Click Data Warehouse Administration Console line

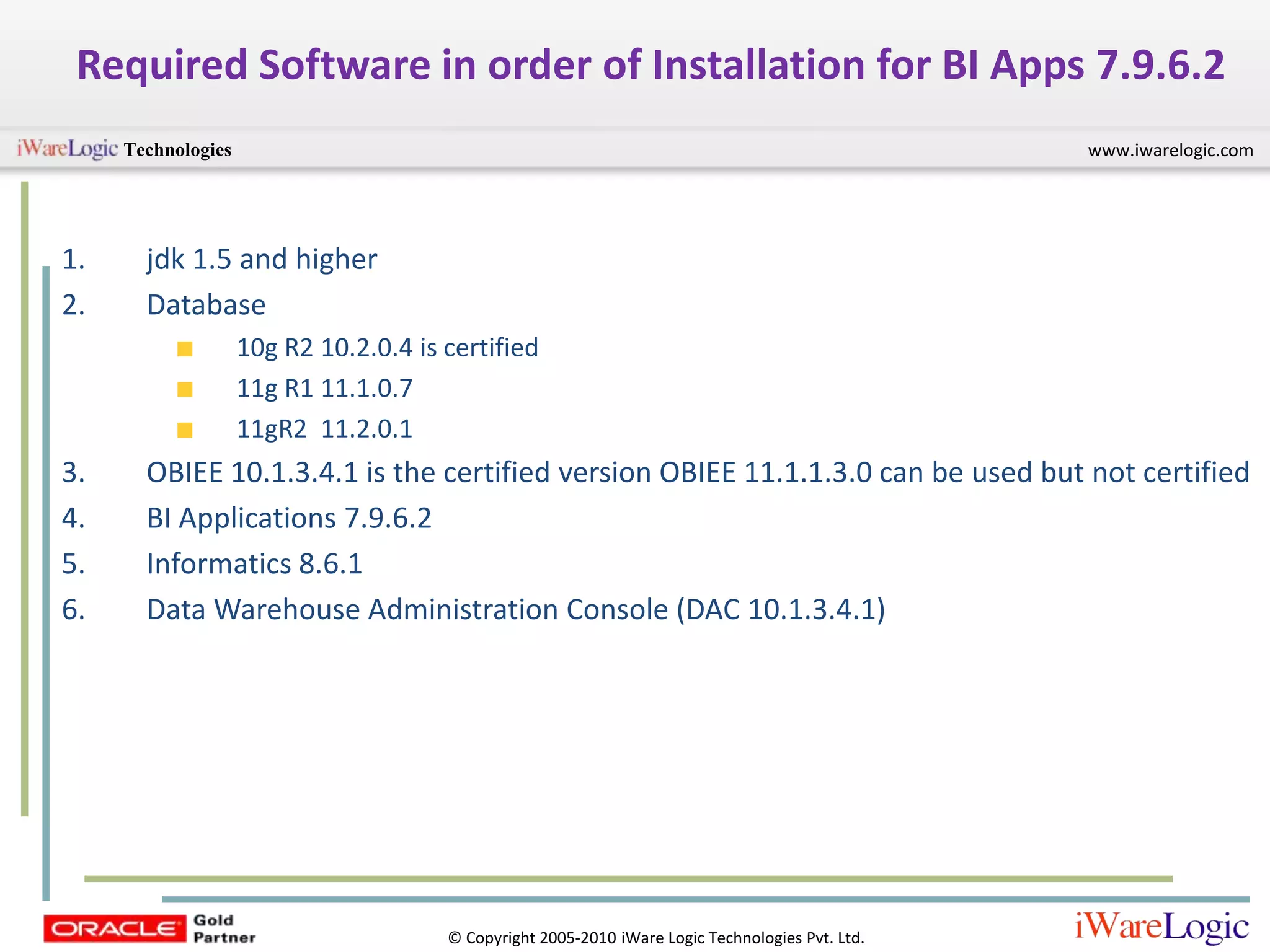point(515,610)
